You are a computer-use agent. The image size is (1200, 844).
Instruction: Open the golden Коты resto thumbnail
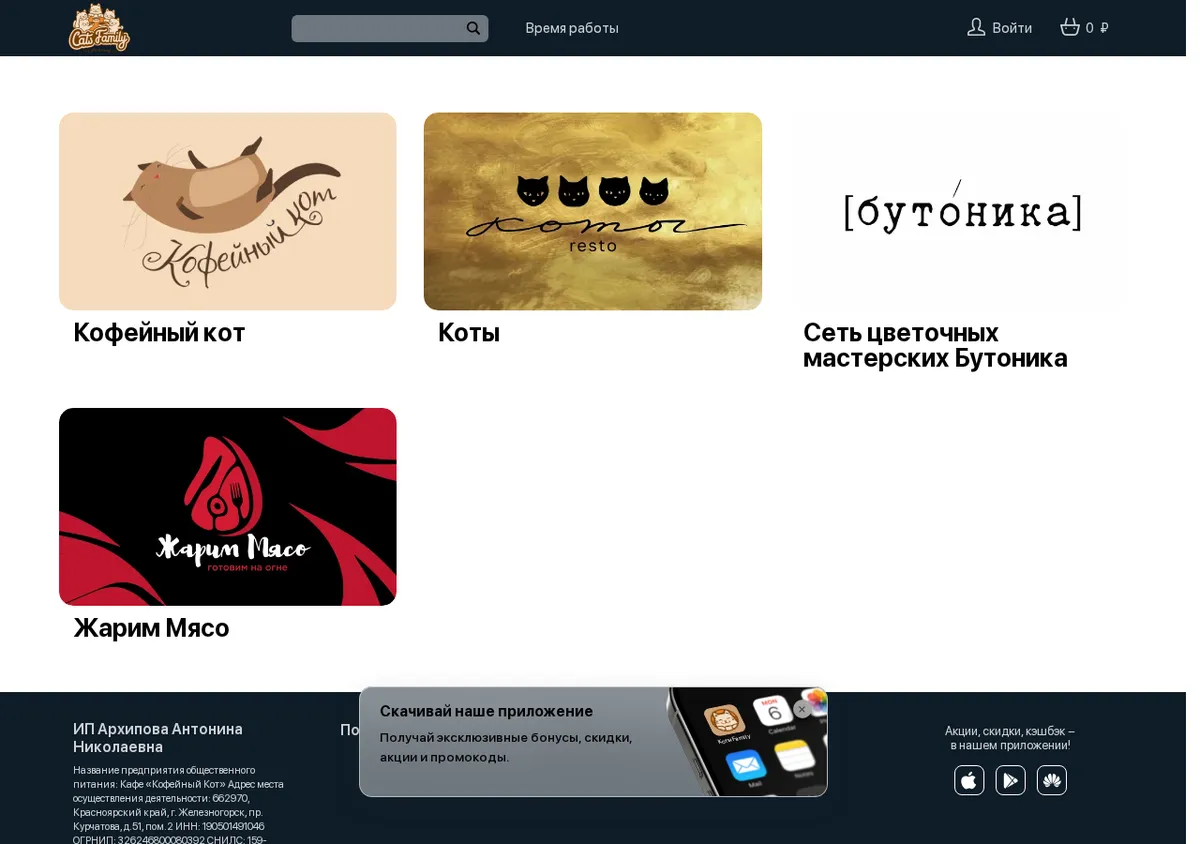tap(593, 211)
